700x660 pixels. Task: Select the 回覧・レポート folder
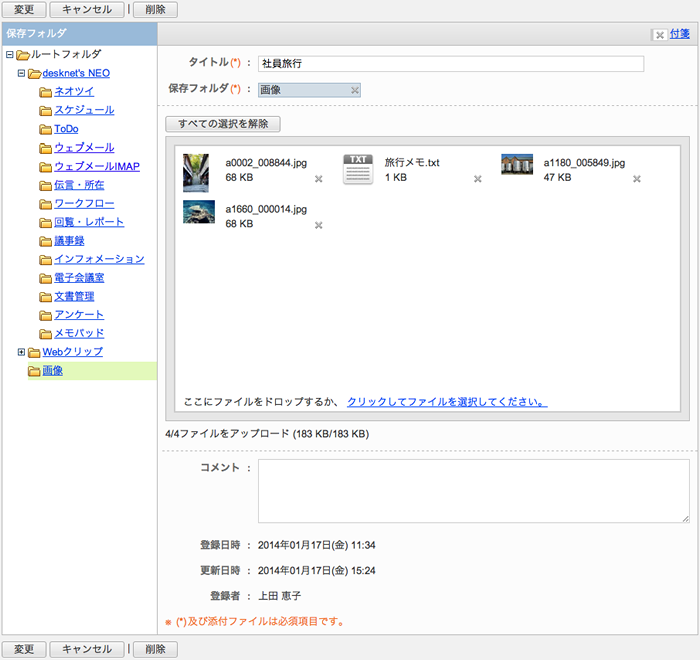click(89, 222)
